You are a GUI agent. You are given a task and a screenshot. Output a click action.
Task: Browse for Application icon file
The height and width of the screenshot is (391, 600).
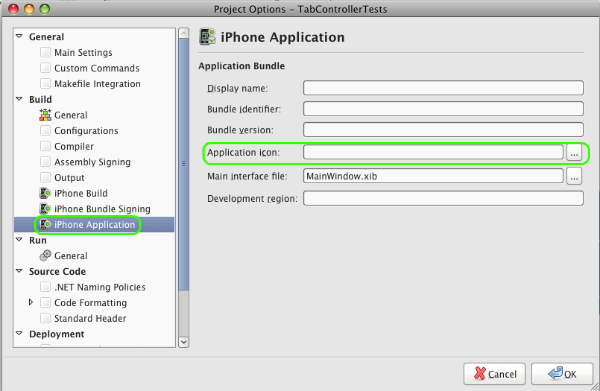pyautogui.click(x=574, y=153)
